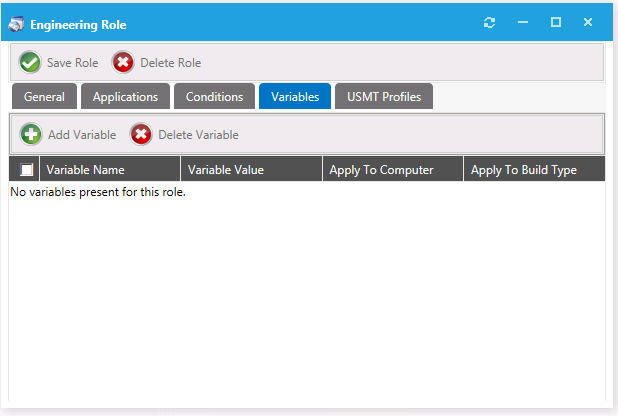Toggle the select-all checkbox in the table header
The height and width of the screenshot is (416, 618).
tap(26, 170)
